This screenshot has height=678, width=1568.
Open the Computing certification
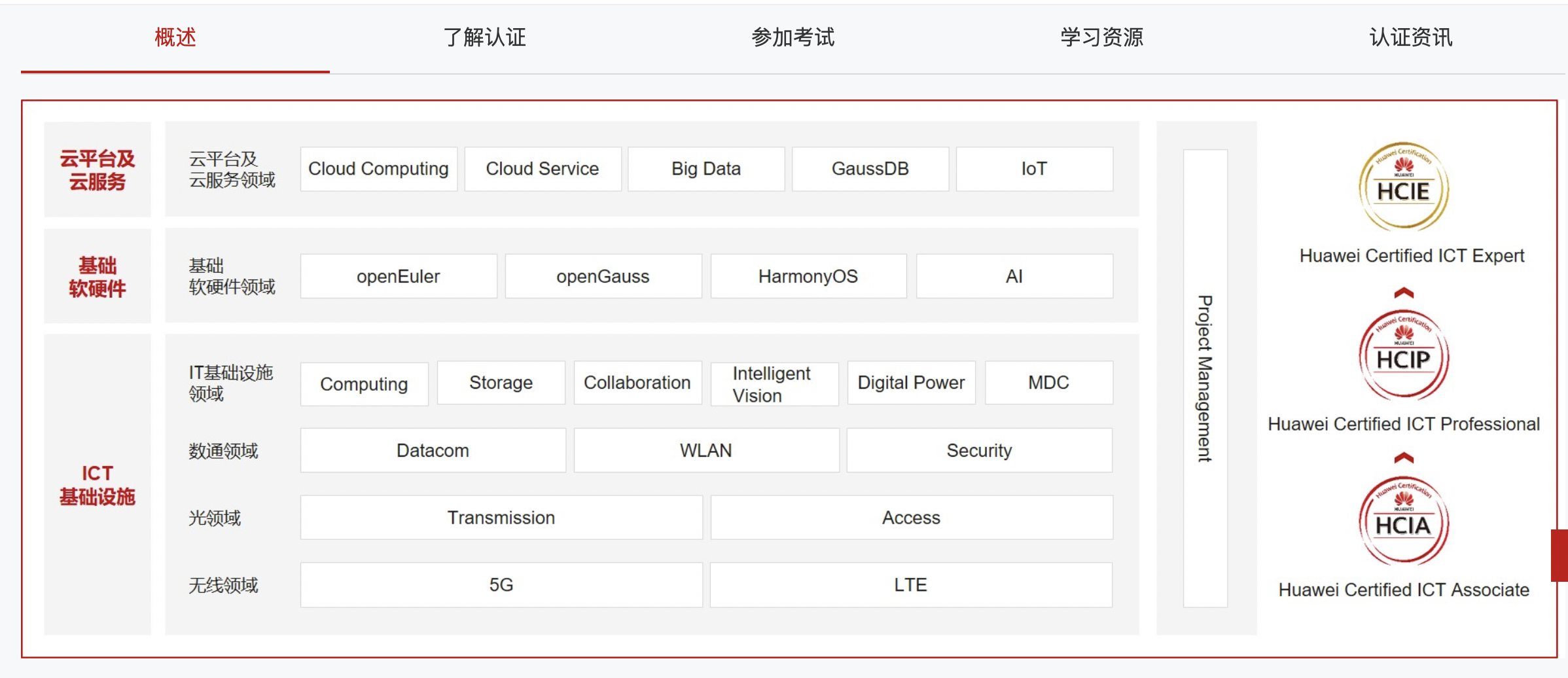365,384
